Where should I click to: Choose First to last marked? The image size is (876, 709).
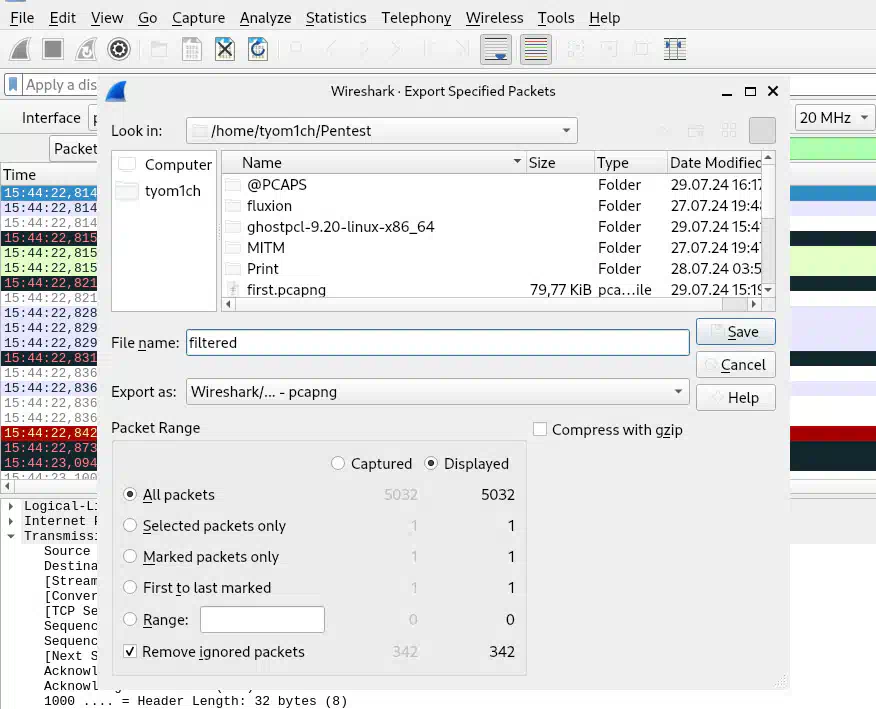[130, 588]
